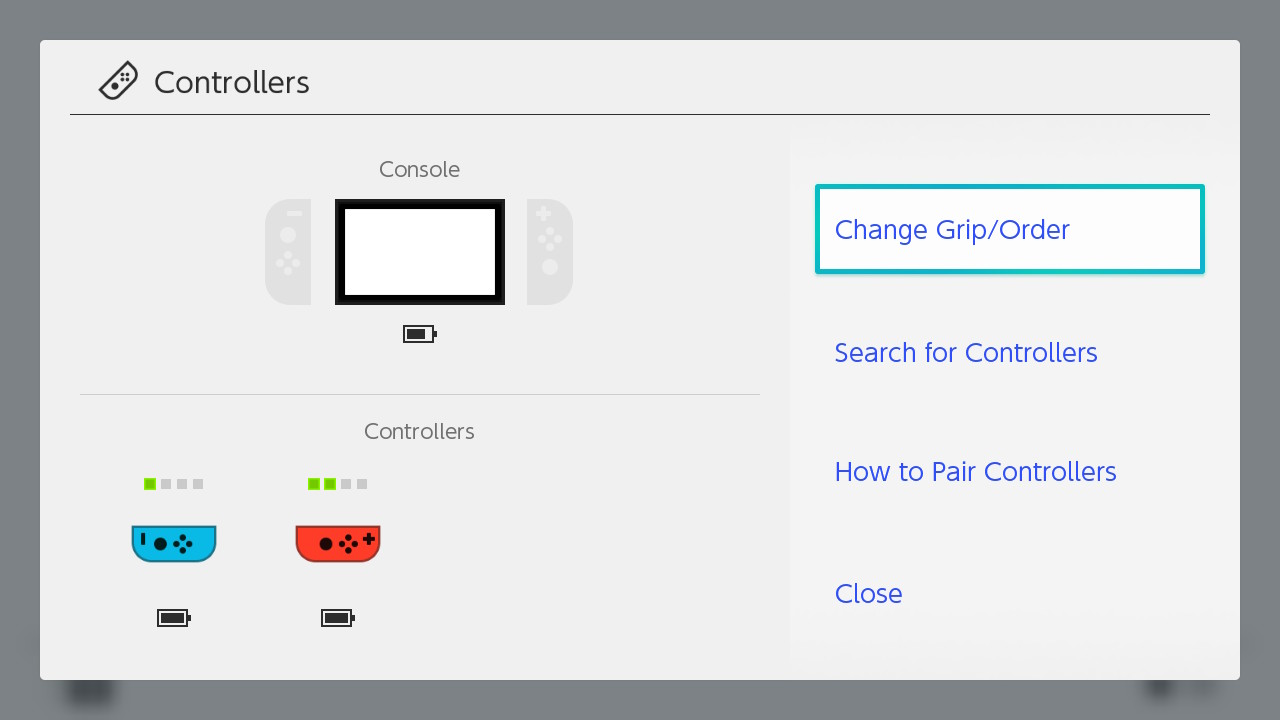
Task: Open How to Pair Controllers
Action: (x=975, y=472)
